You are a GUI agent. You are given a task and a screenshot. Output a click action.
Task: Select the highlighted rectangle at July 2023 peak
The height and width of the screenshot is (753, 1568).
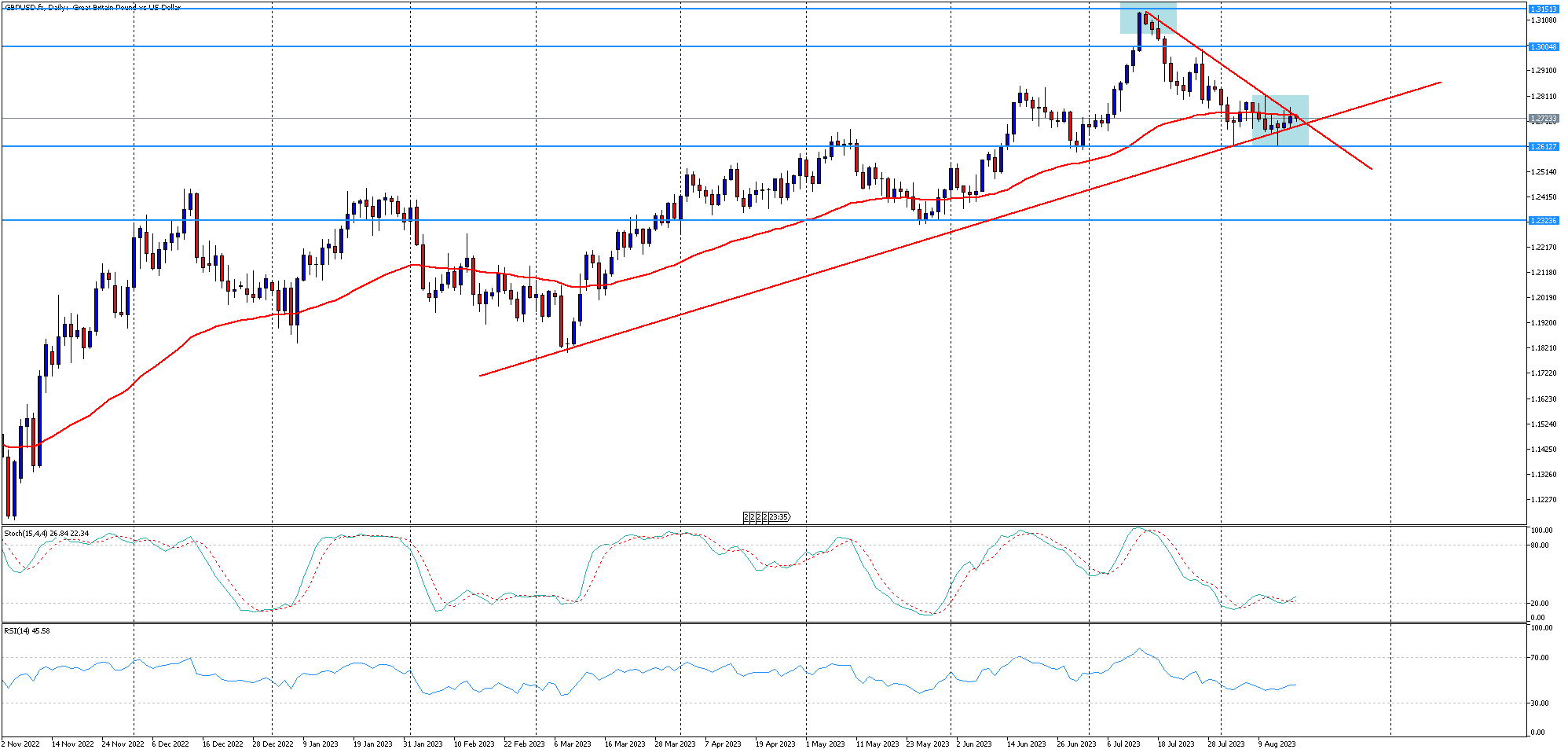click(1148, 18)
